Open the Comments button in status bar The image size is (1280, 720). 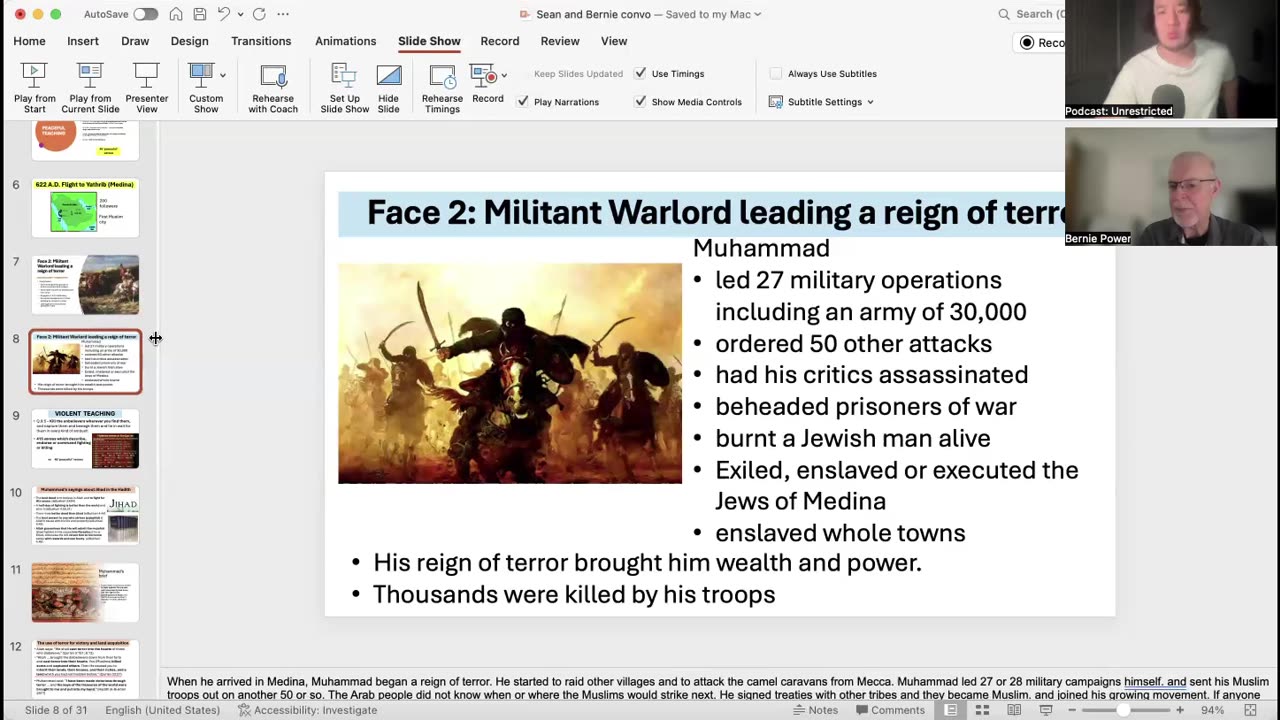(x=888, y=710)
